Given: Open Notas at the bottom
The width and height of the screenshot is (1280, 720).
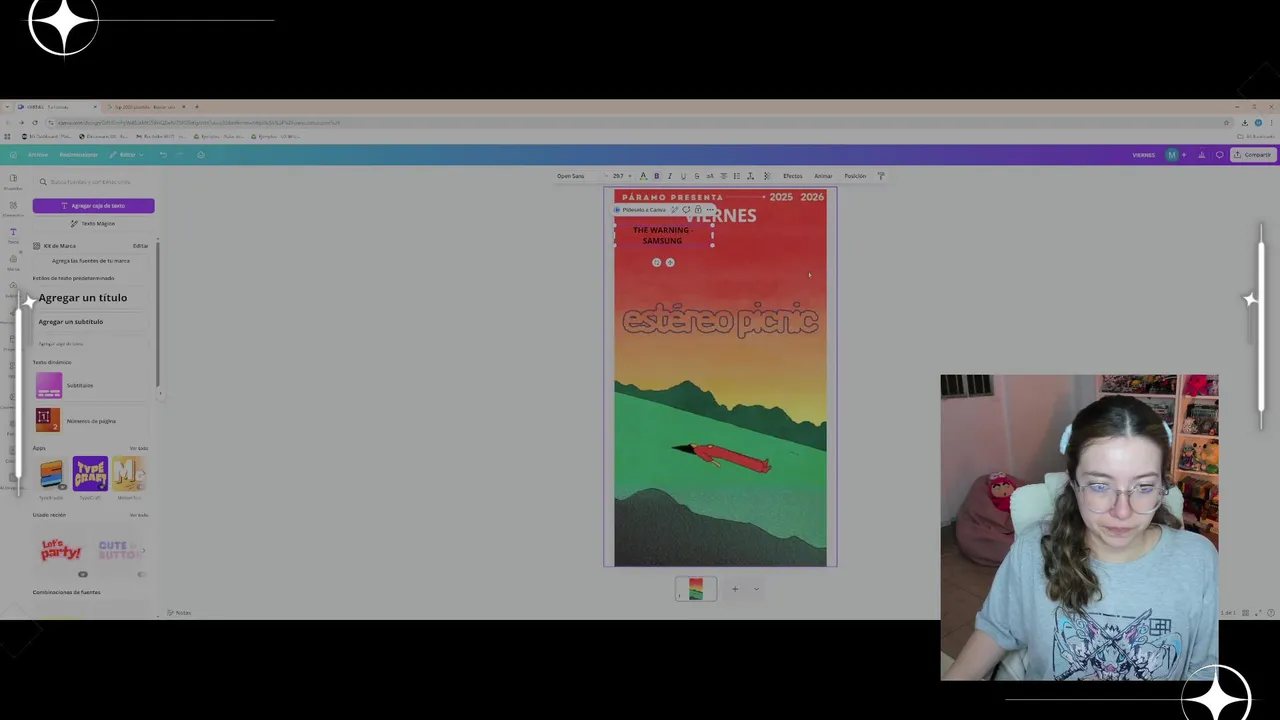Looking at the screenshot, I should click(179, 612).
